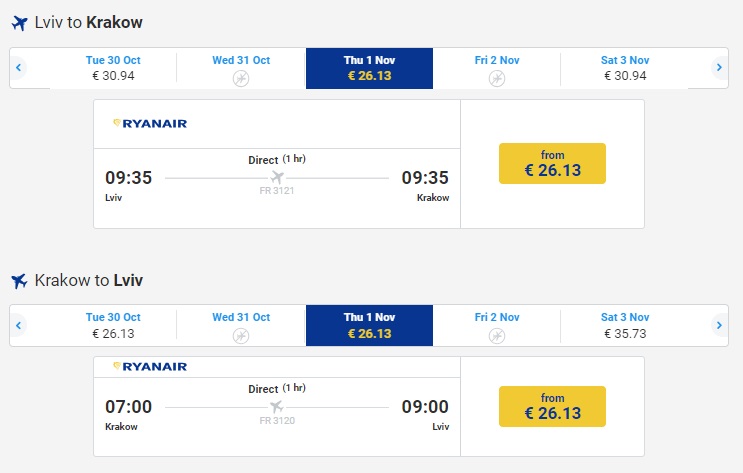
Task: Choose the €26.13 fare for the 09:35 Lviv flight
Action: click(x=552, y=164)
